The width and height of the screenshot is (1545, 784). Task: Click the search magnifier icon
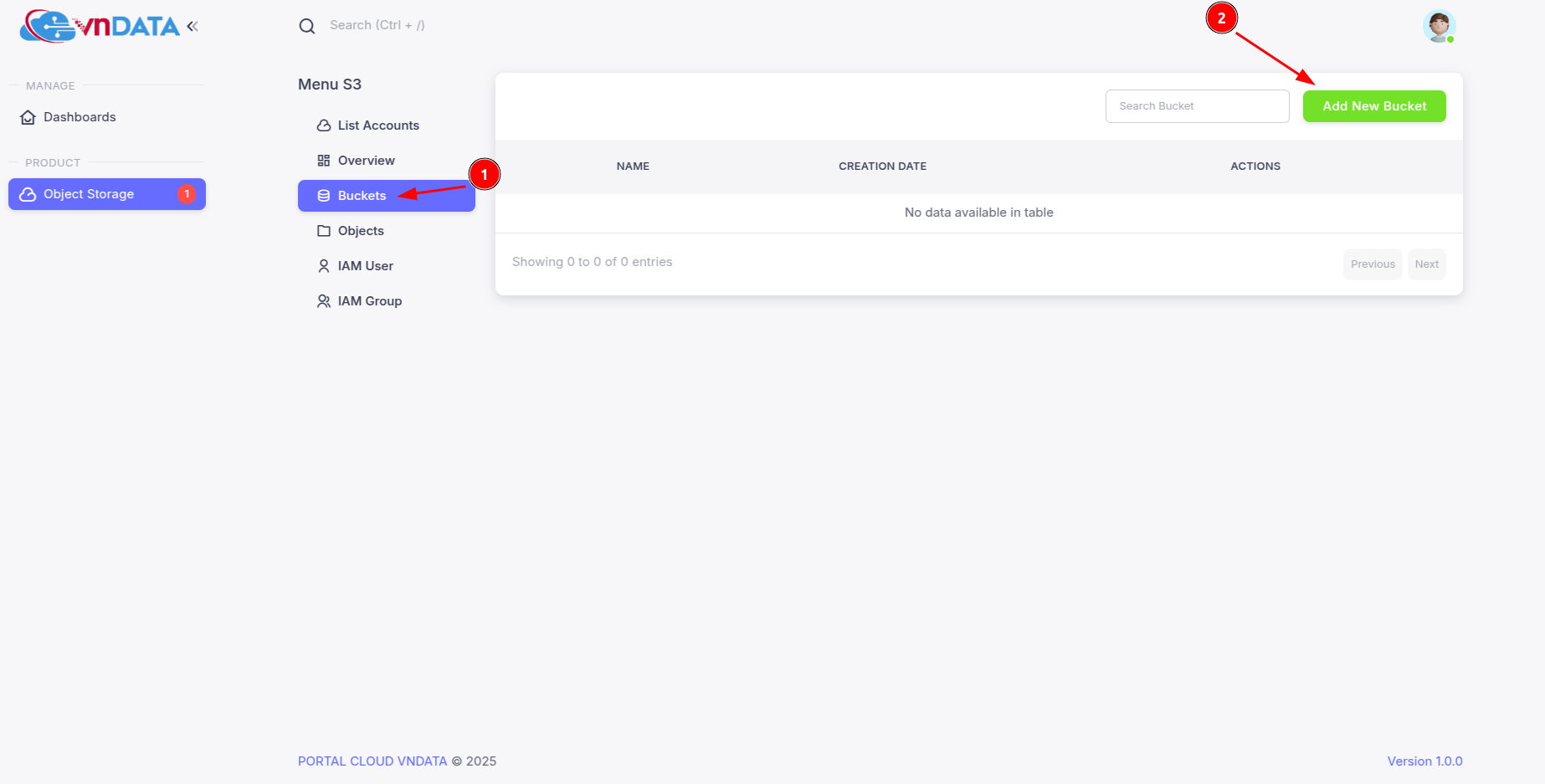[307, 26]
